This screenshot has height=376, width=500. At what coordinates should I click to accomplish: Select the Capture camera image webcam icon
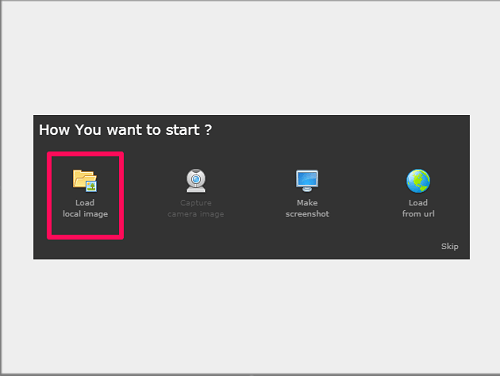[x=196, y=181]
